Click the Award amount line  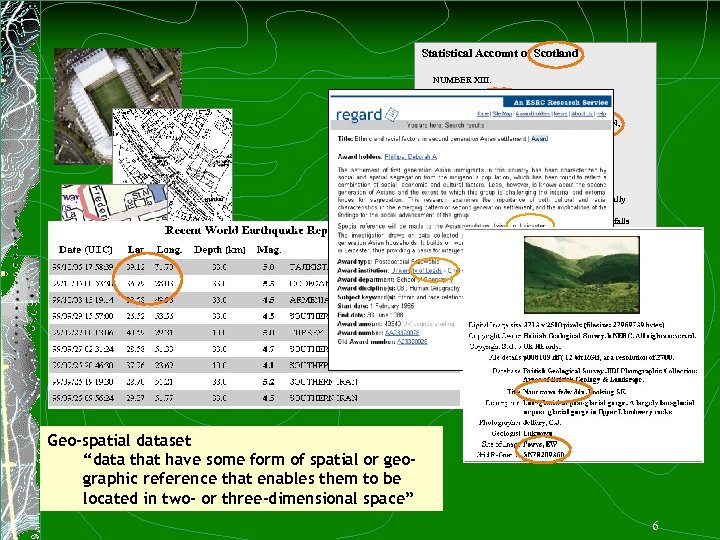396,324
